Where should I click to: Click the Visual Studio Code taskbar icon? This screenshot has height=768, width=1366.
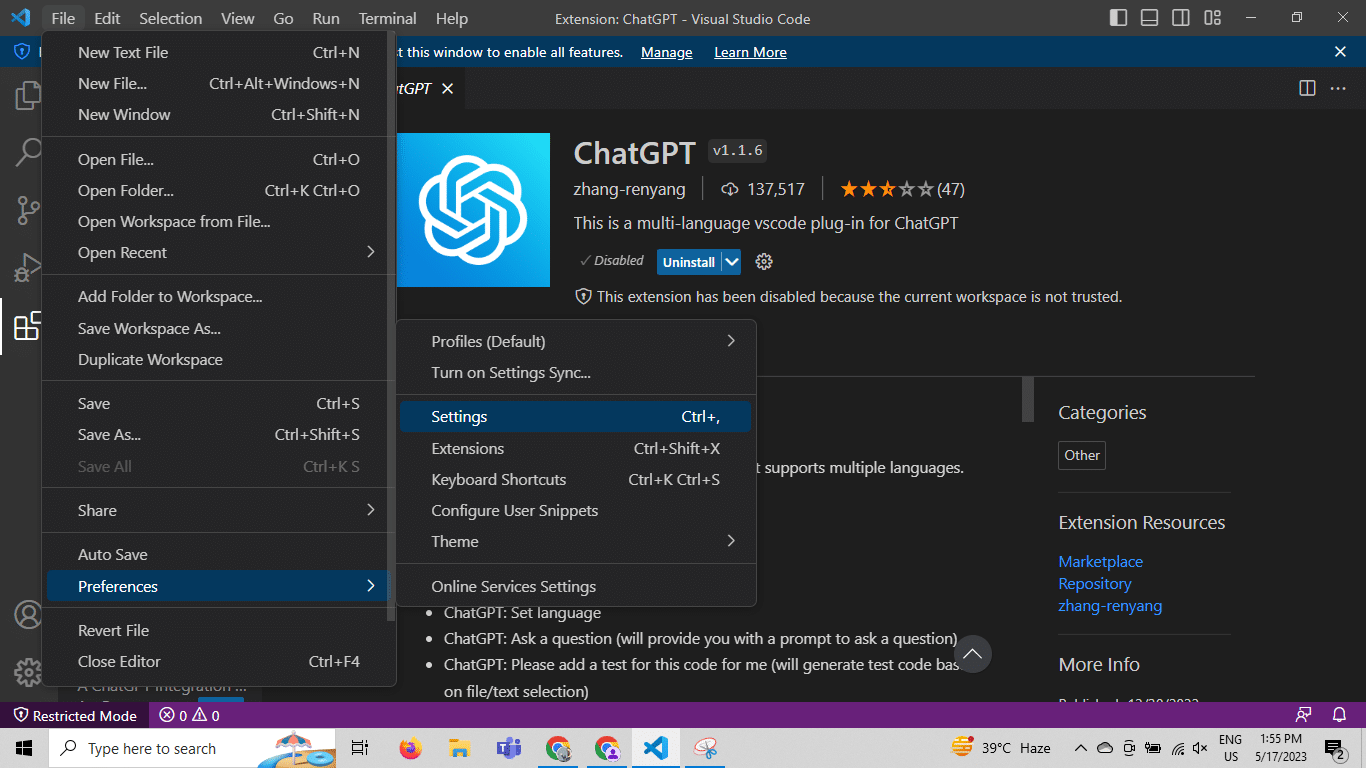pyautogui.click(x=656, y=748)
